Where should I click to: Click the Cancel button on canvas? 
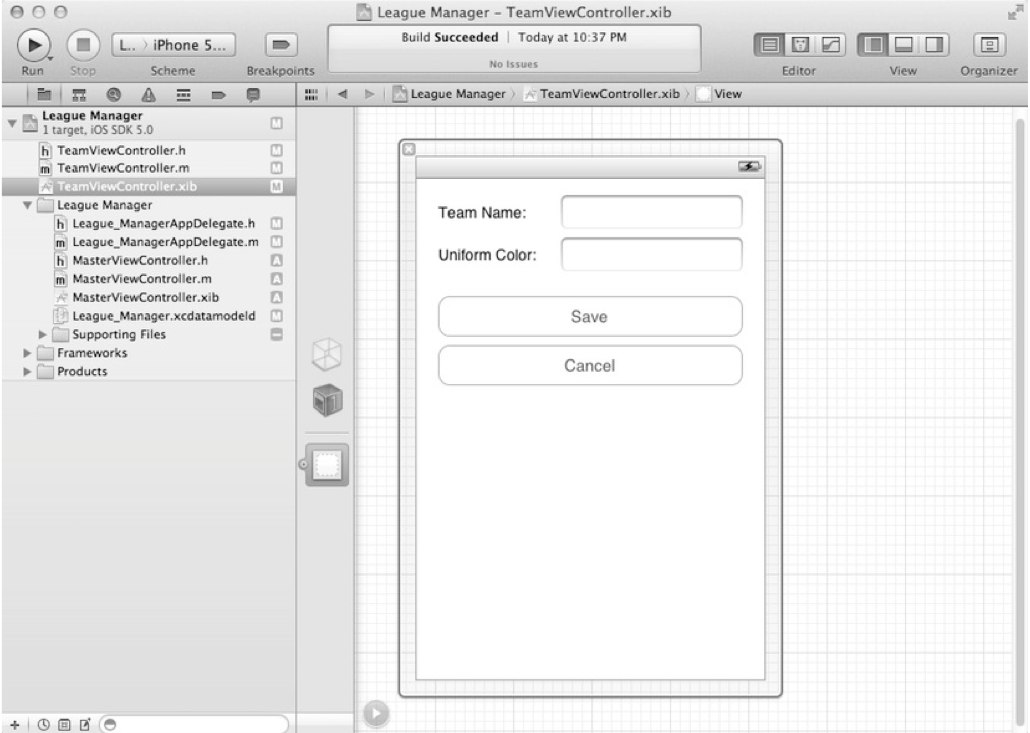pyautogui.click(x=590, y=365)
